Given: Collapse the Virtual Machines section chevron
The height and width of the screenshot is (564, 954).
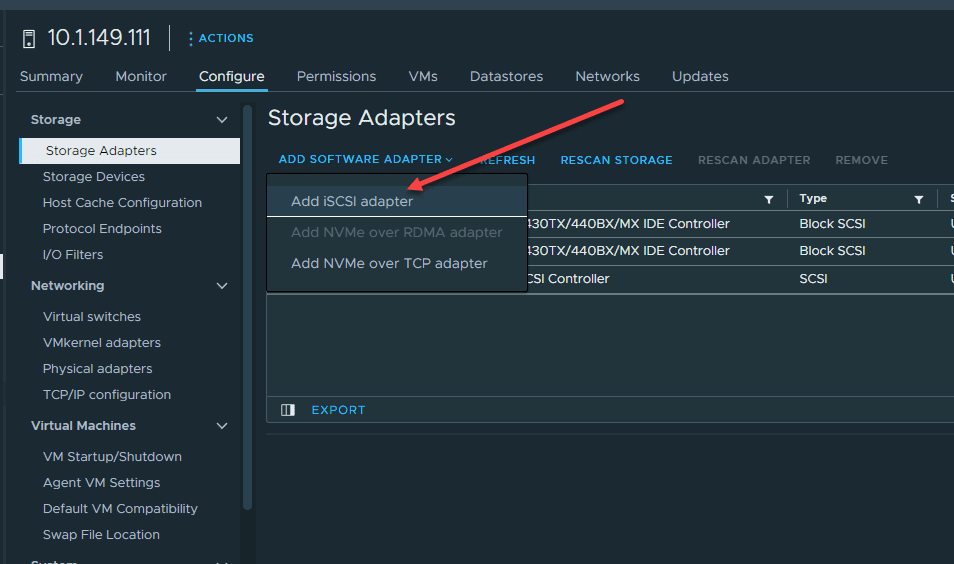Looking at the screenshot, I should (x=222, y=426).
